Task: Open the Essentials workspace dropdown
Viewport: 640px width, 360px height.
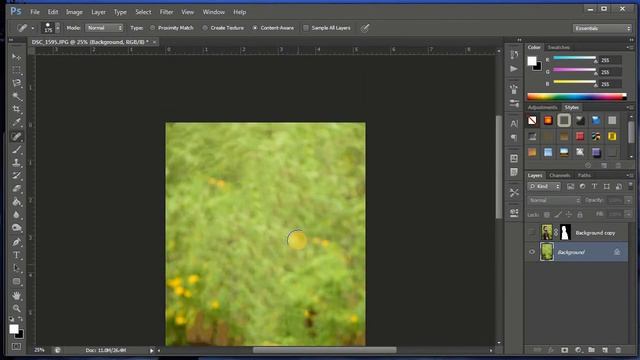Action: 602,28
